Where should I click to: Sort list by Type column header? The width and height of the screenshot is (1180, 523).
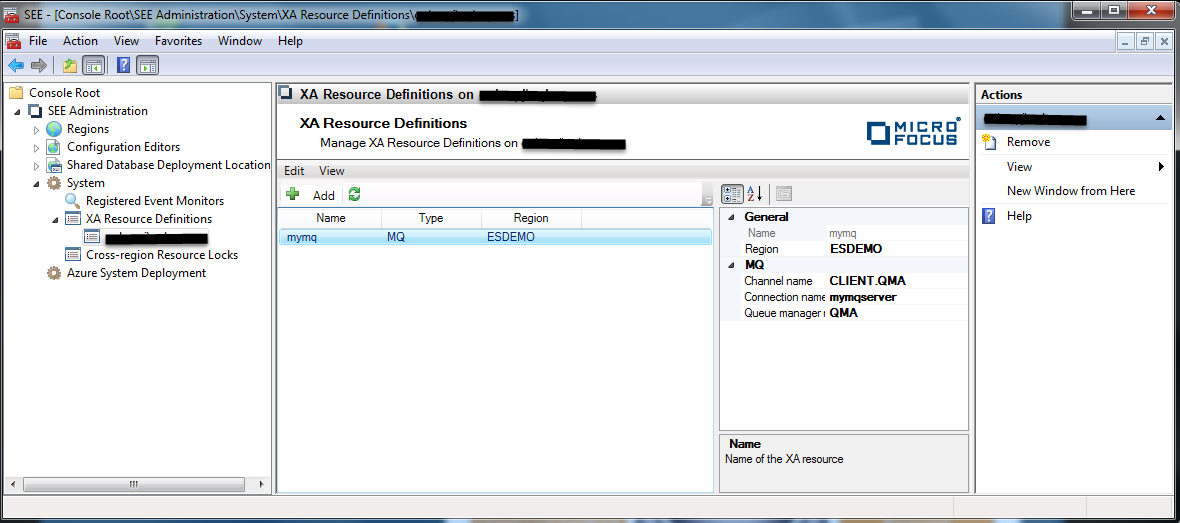tap(431, 218)
